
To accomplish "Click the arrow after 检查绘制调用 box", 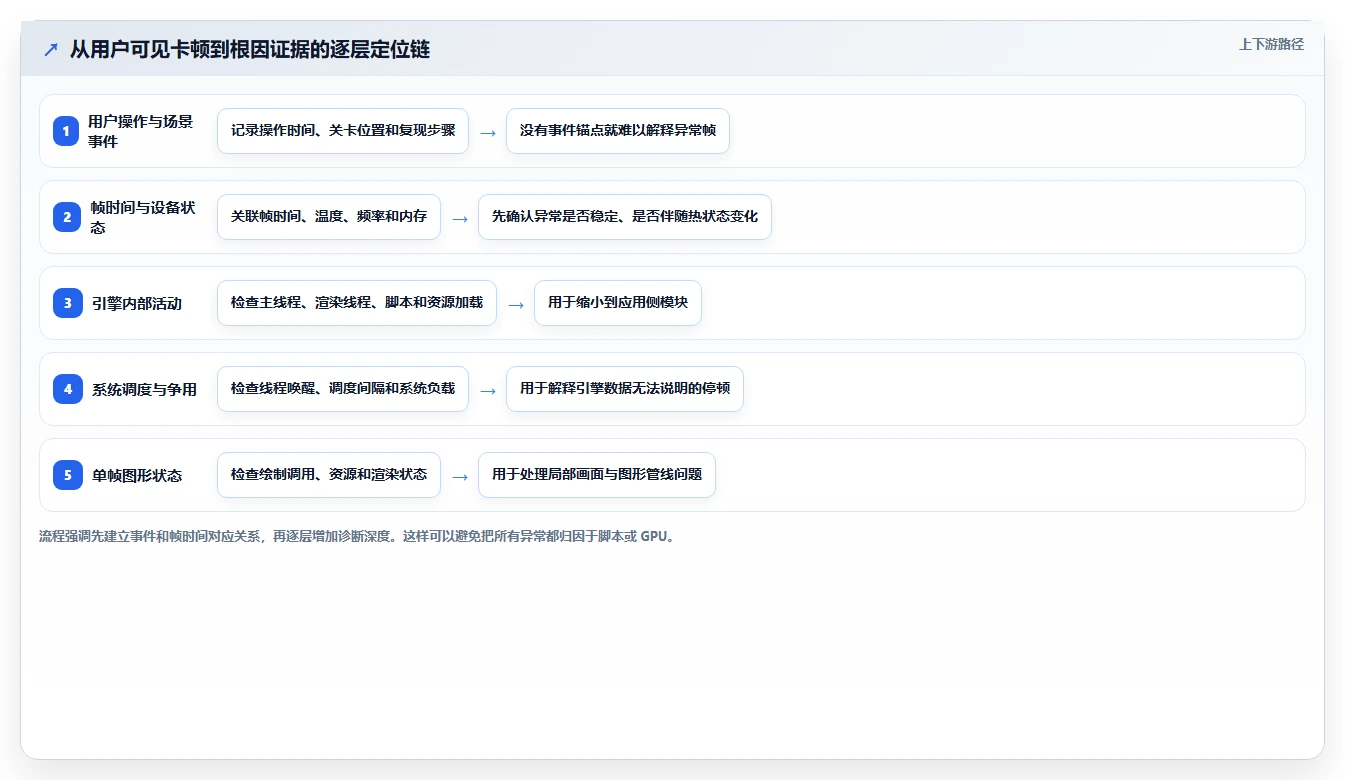I will (460, 476).
